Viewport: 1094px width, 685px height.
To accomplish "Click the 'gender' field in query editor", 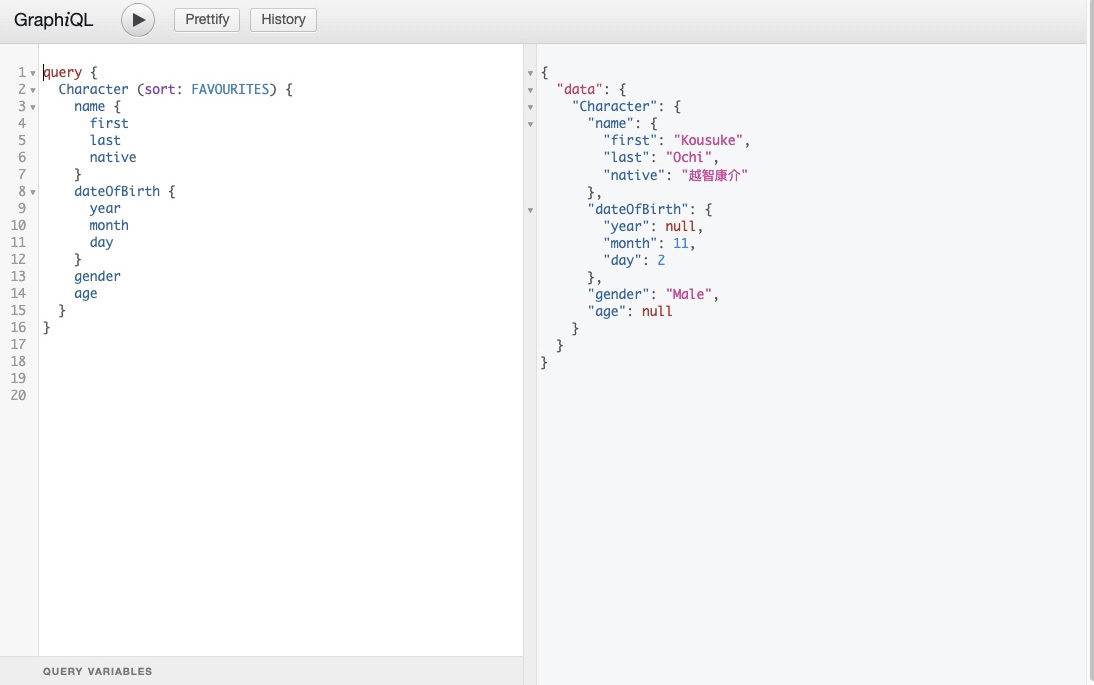I will 97,276.
